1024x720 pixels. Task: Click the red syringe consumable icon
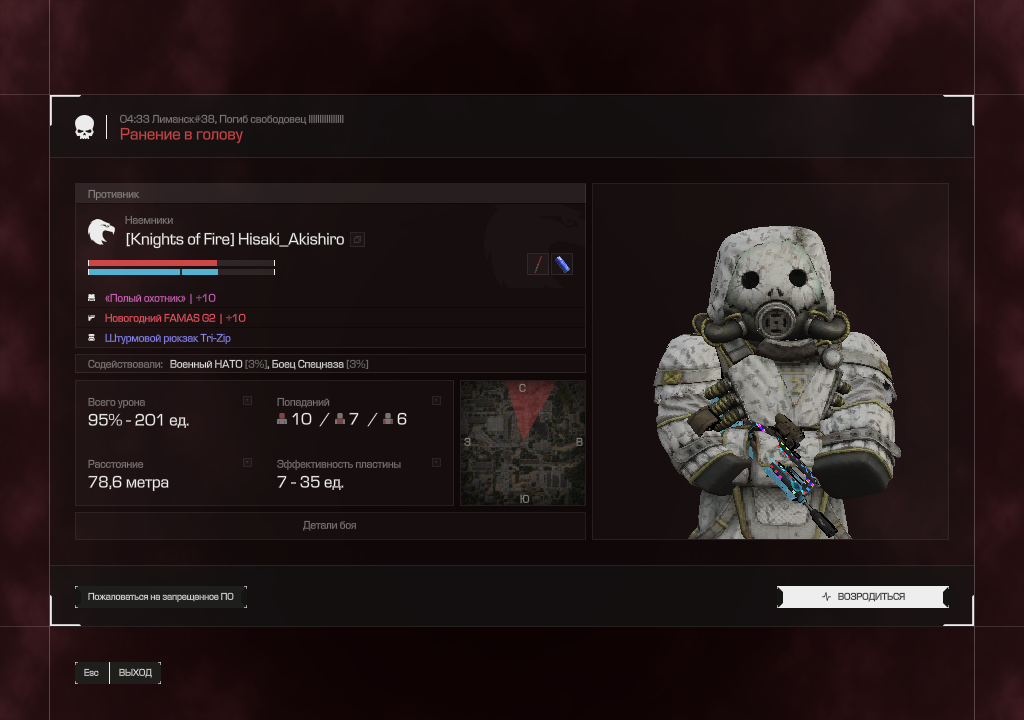click(537, 264)
